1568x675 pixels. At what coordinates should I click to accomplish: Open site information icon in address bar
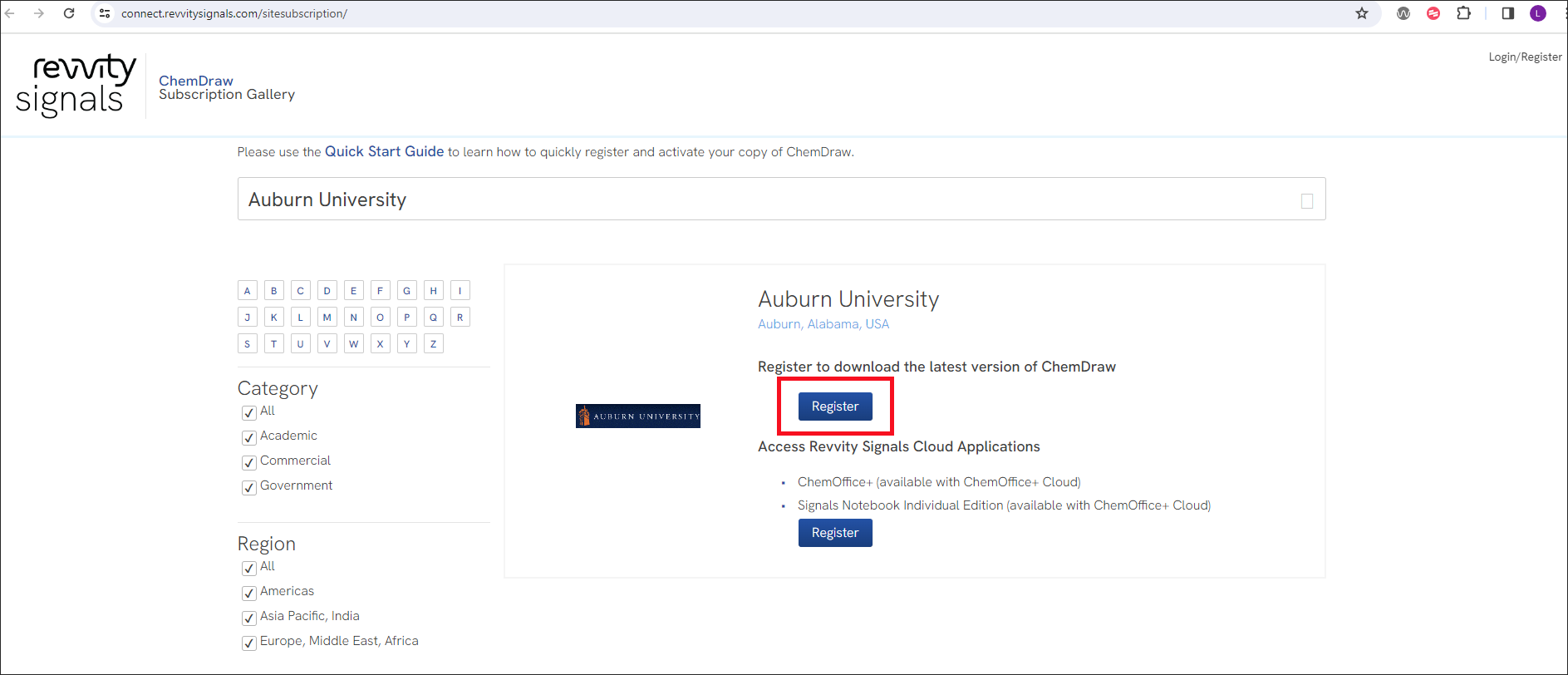coord(105,13)
